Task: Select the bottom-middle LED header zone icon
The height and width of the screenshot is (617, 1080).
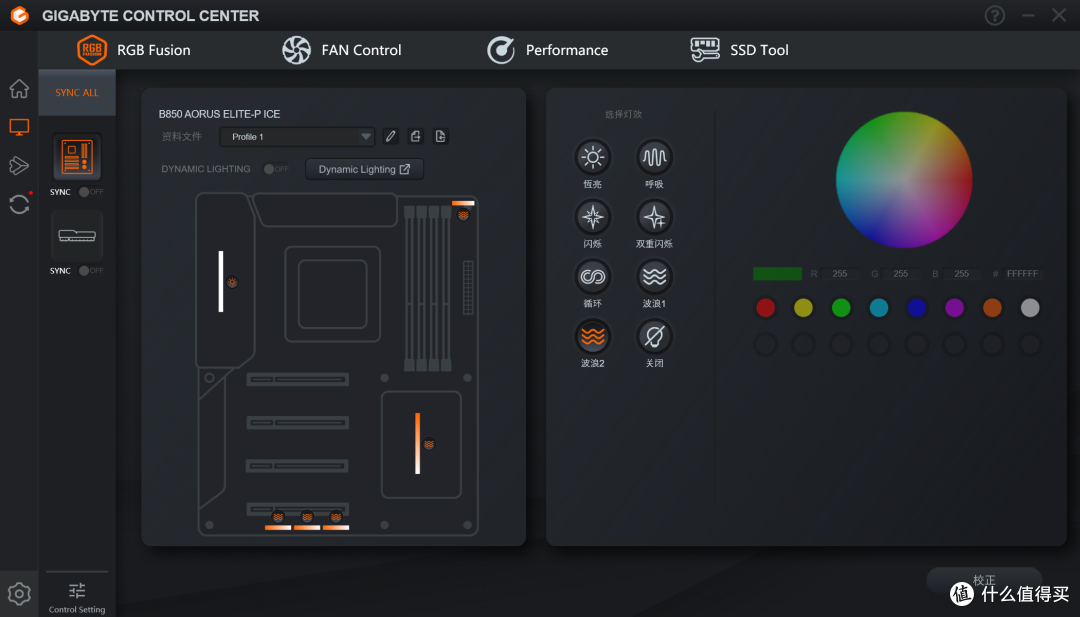Action: click(307, 516)
